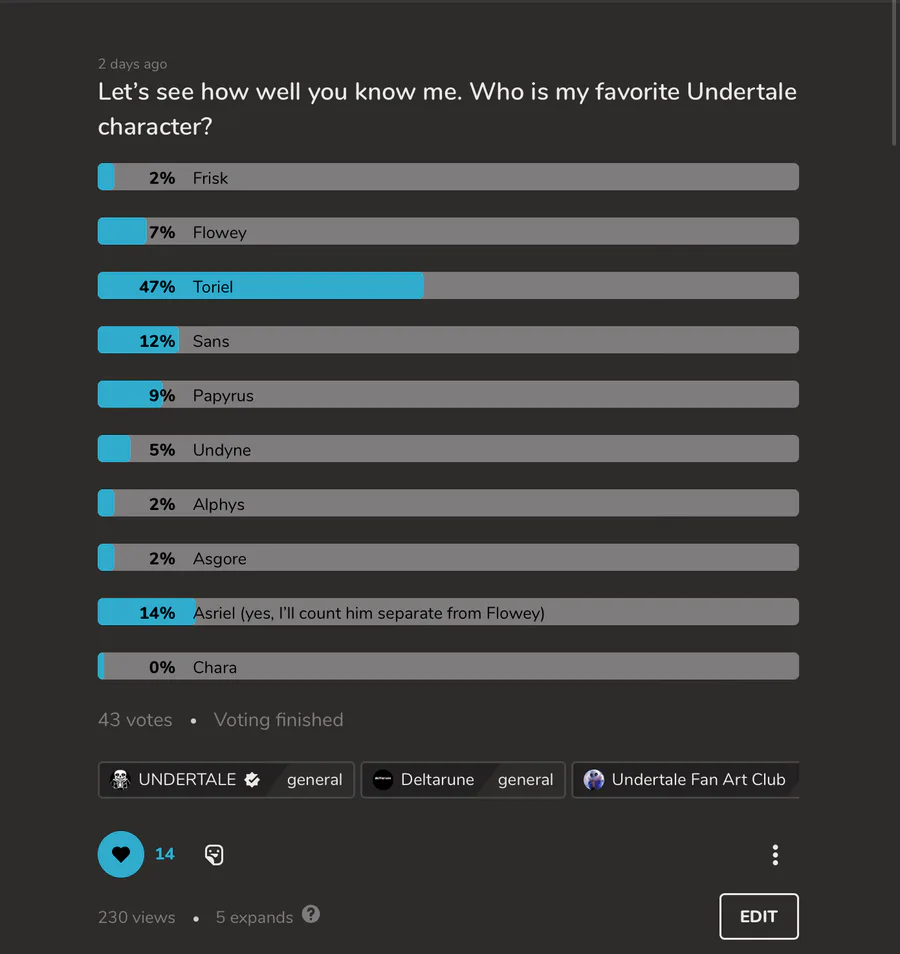
Task: Click the expands help question mark icon
Action: coord(310,914)
